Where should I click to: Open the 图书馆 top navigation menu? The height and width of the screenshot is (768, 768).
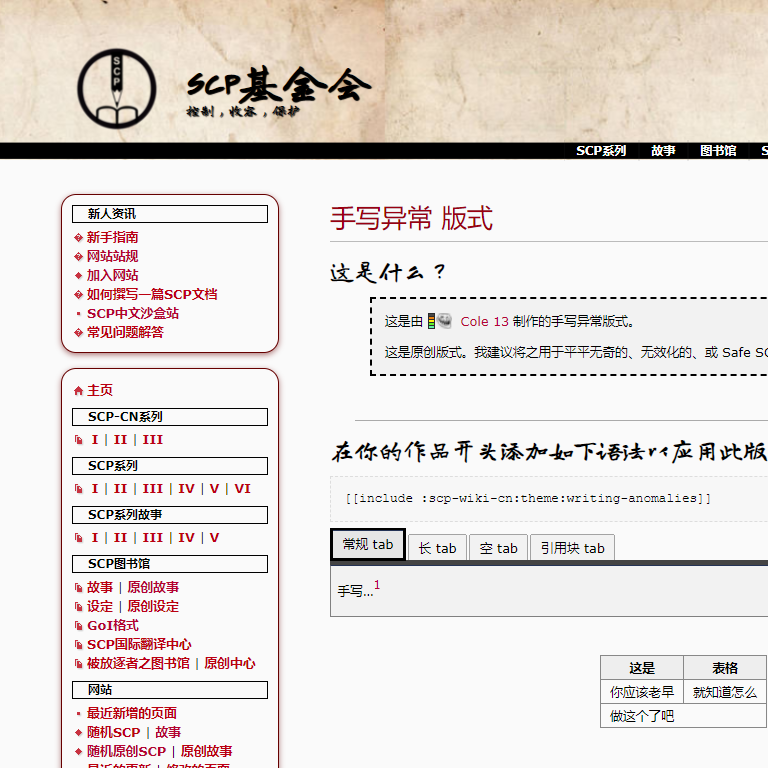tap(718, 151)
